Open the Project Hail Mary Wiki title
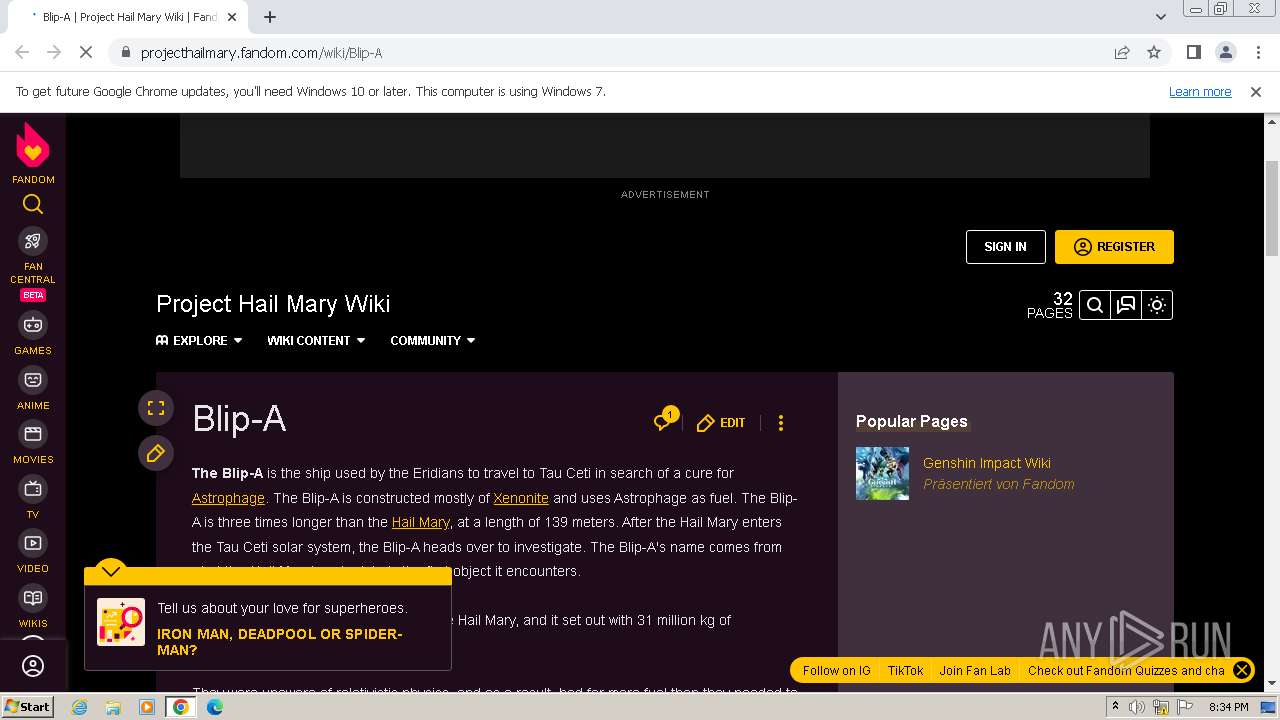1280x720 pixels. pyautogui.click(x=273, y=304)
